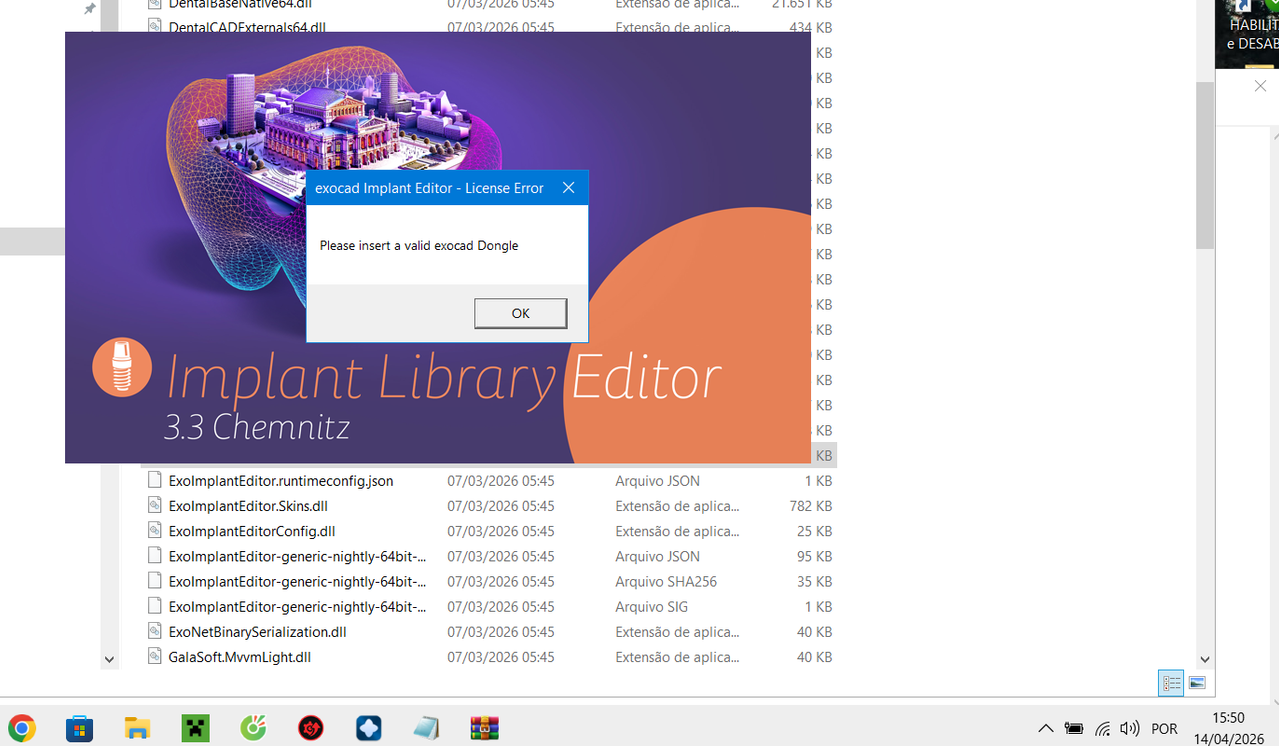Click file icon of ExoImplantEditor.Skins.dll
Screen dimensions: 1279x746
tap(154, 505)
